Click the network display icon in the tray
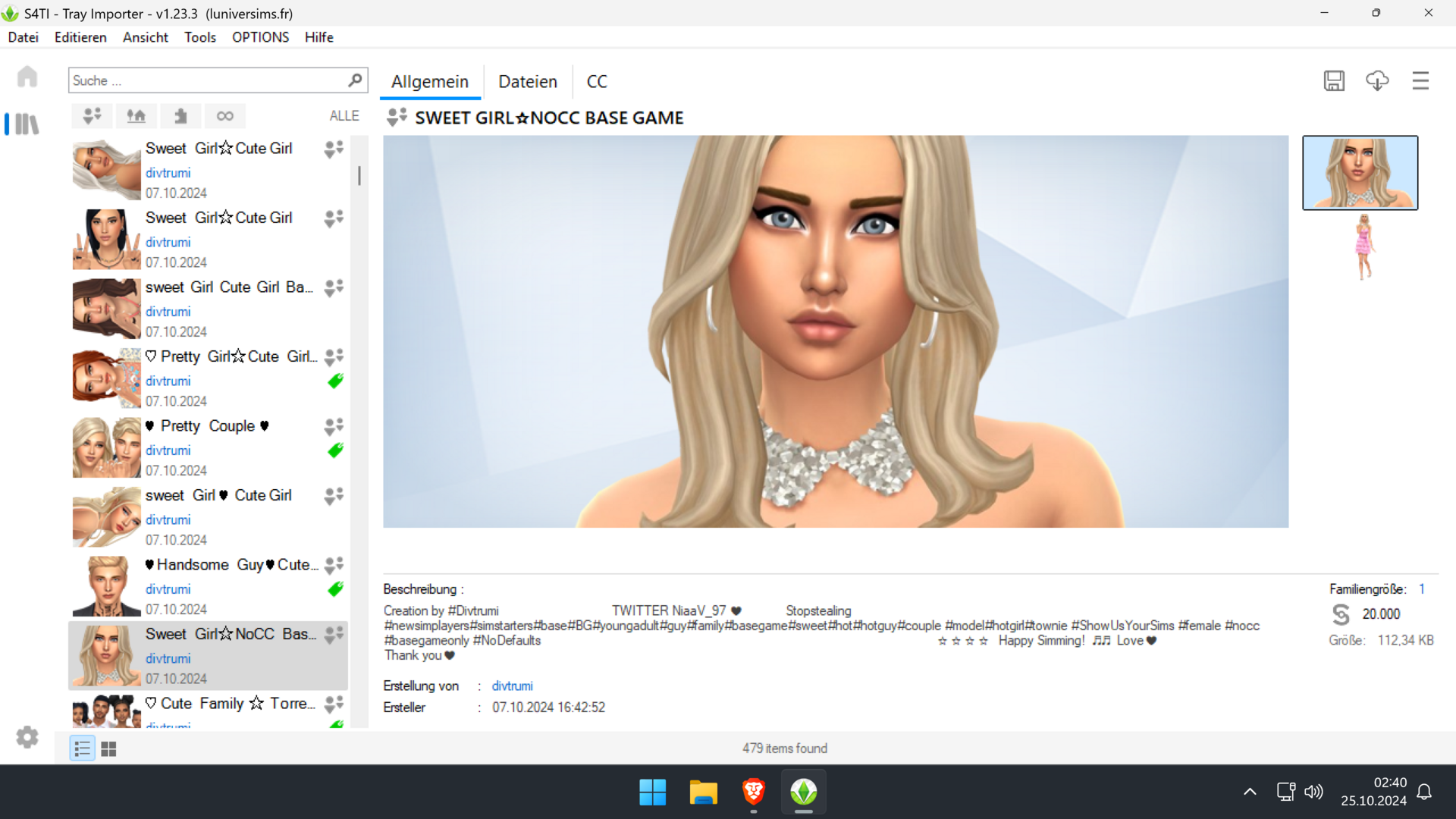Viewport: 1456px width, 819px height. tap(1285, 792)
